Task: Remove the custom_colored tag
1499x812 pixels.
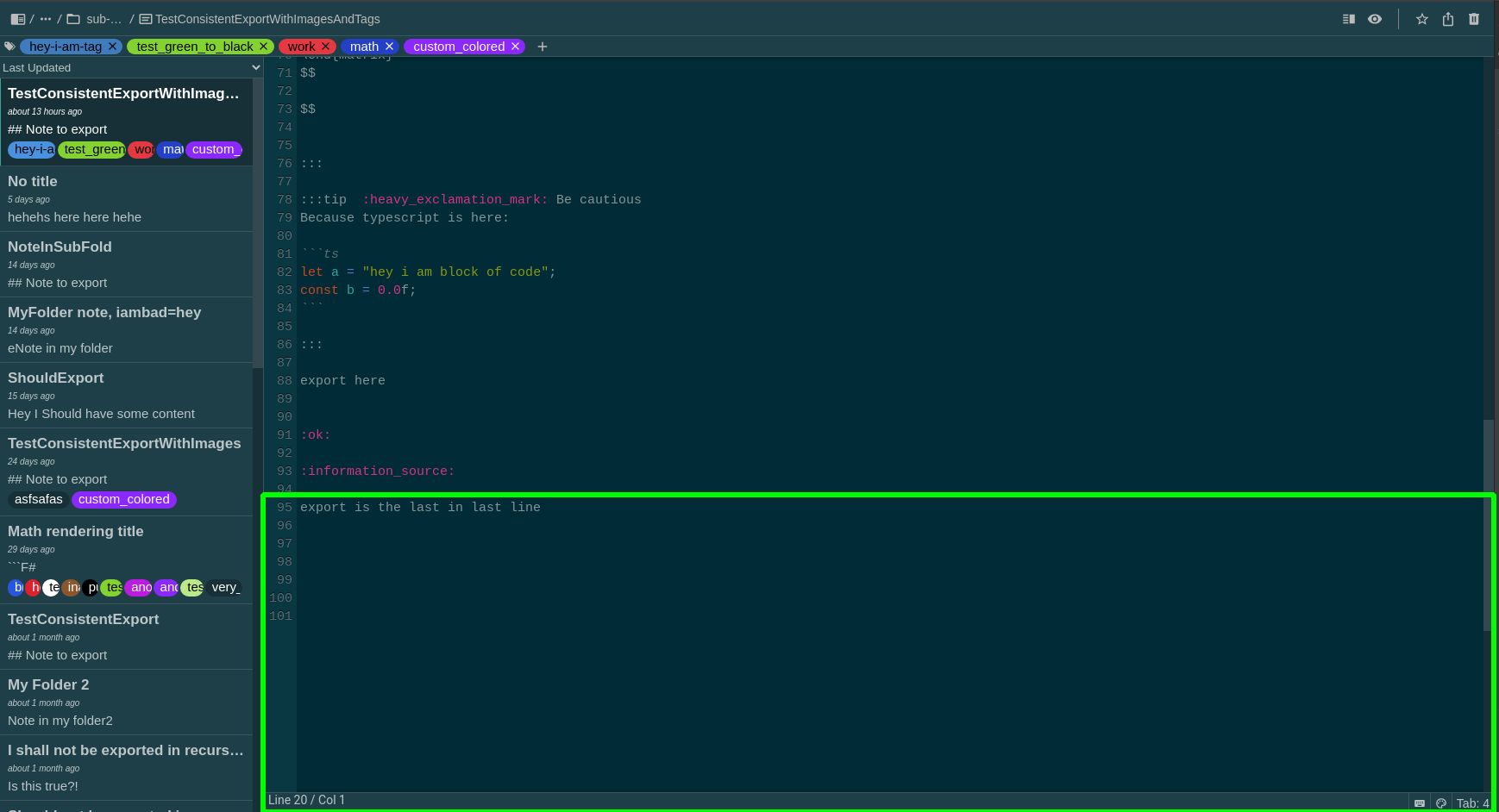Action: [515, 47]
